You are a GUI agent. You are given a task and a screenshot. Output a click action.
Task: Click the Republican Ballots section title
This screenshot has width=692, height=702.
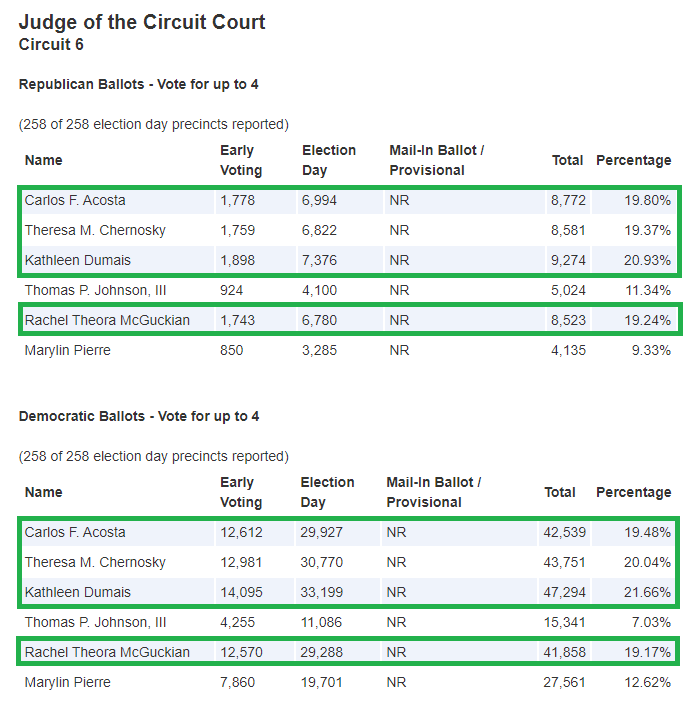coord(139,85)
